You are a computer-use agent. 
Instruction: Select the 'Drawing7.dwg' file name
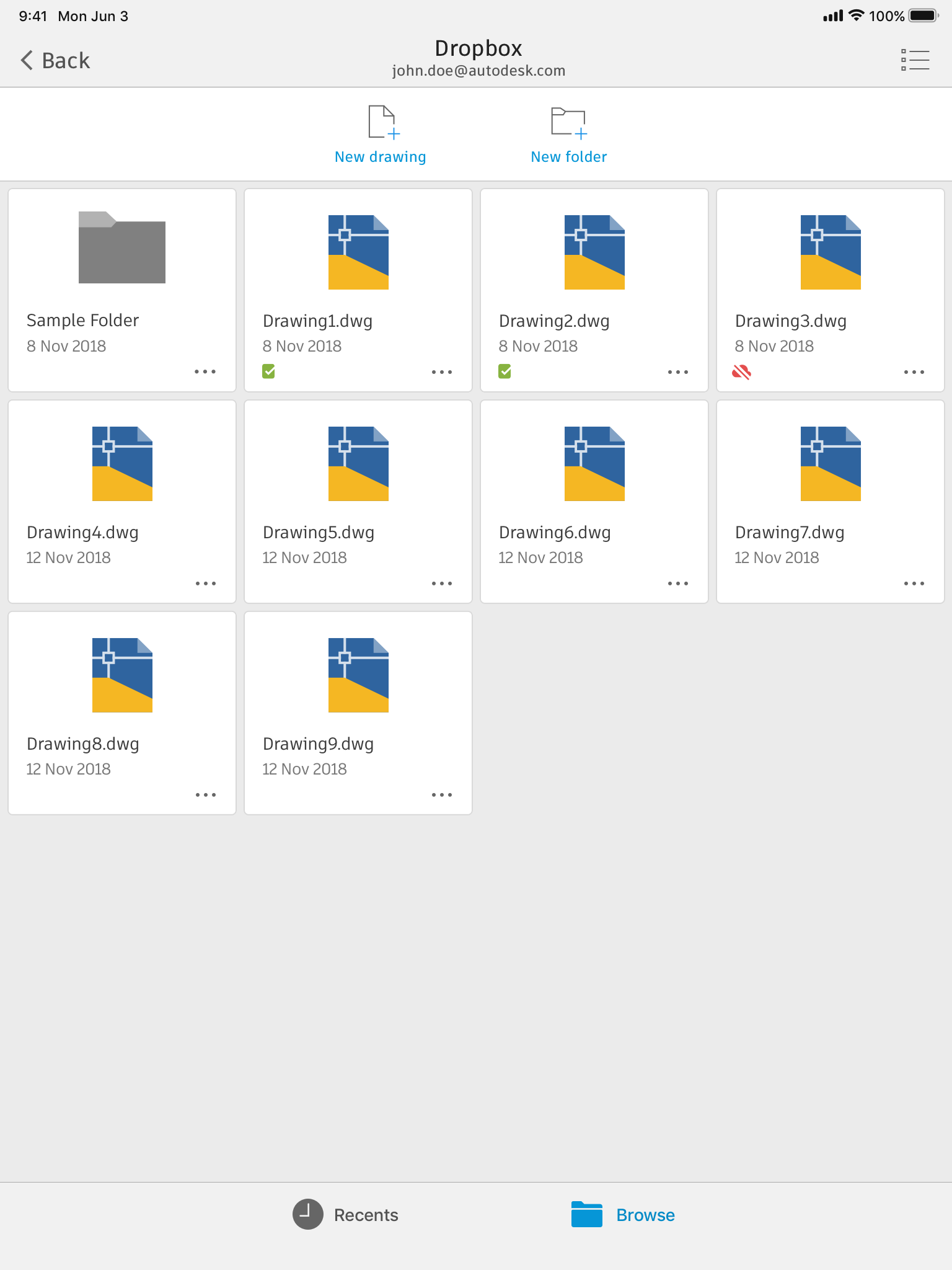(790, 533)
